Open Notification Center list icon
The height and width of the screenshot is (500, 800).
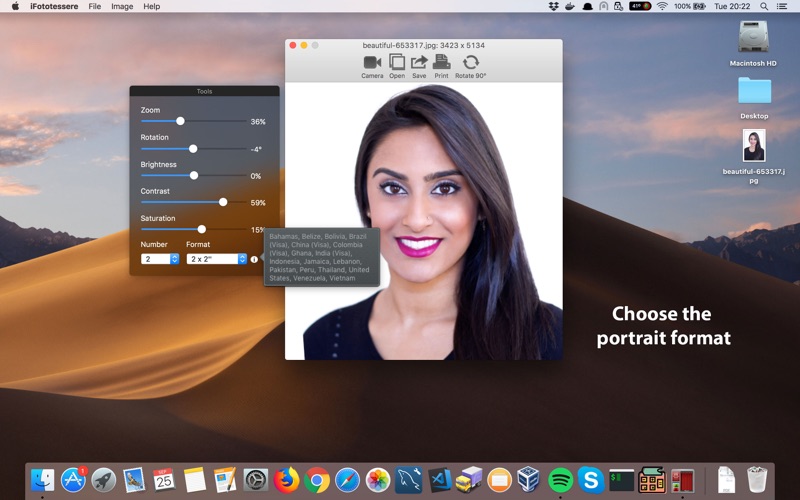(782, 6)
